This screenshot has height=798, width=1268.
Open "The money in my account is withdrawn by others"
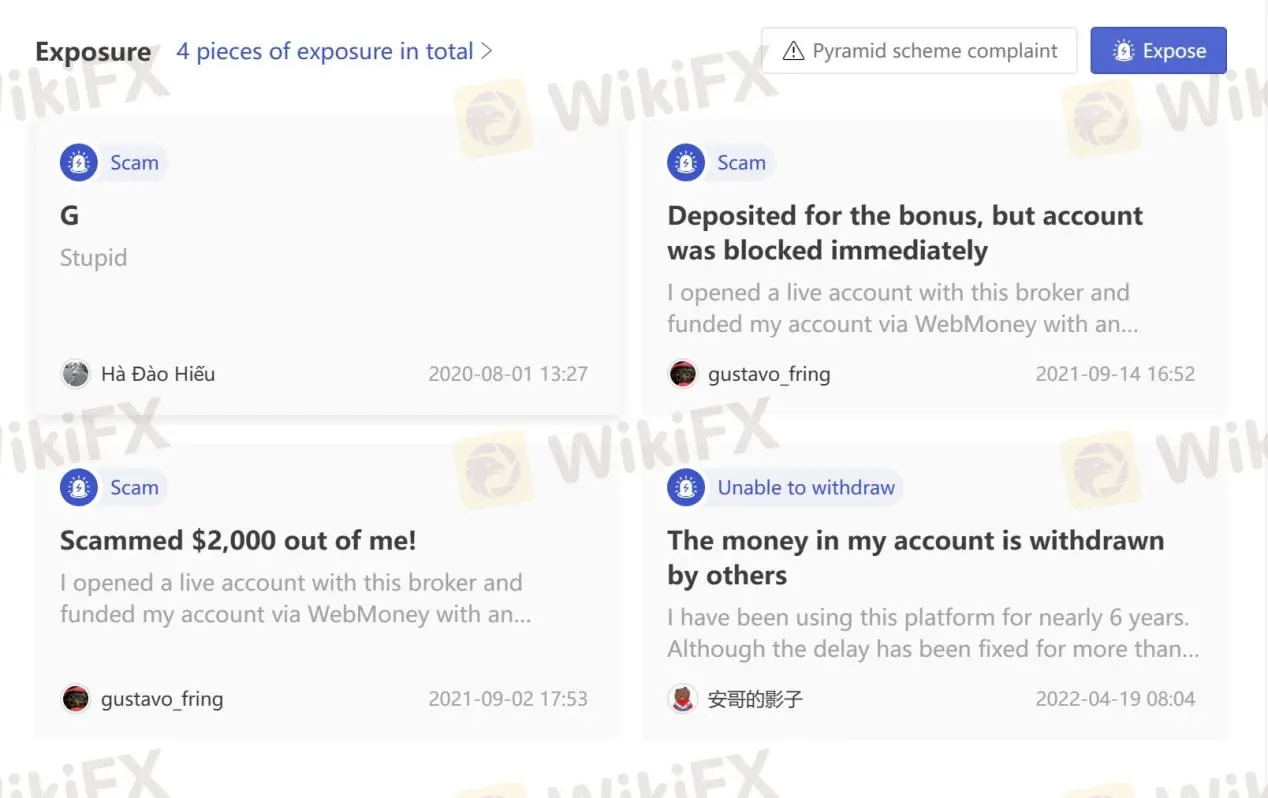pyautogui.click(x=915, y=557)
